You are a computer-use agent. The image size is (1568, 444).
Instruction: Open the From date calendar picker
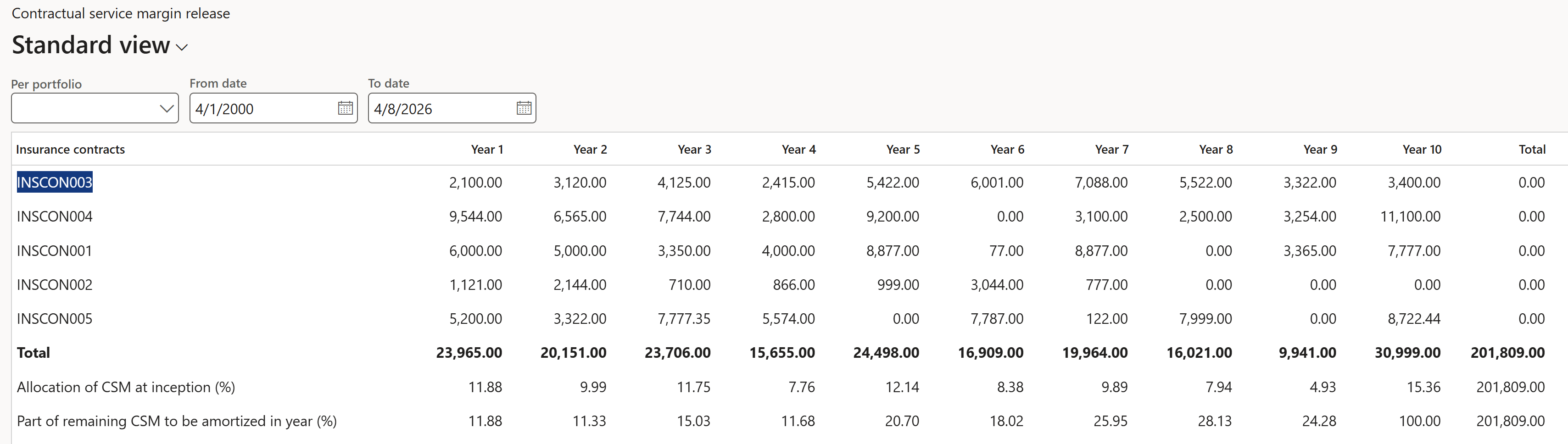(x=345, y=108)
